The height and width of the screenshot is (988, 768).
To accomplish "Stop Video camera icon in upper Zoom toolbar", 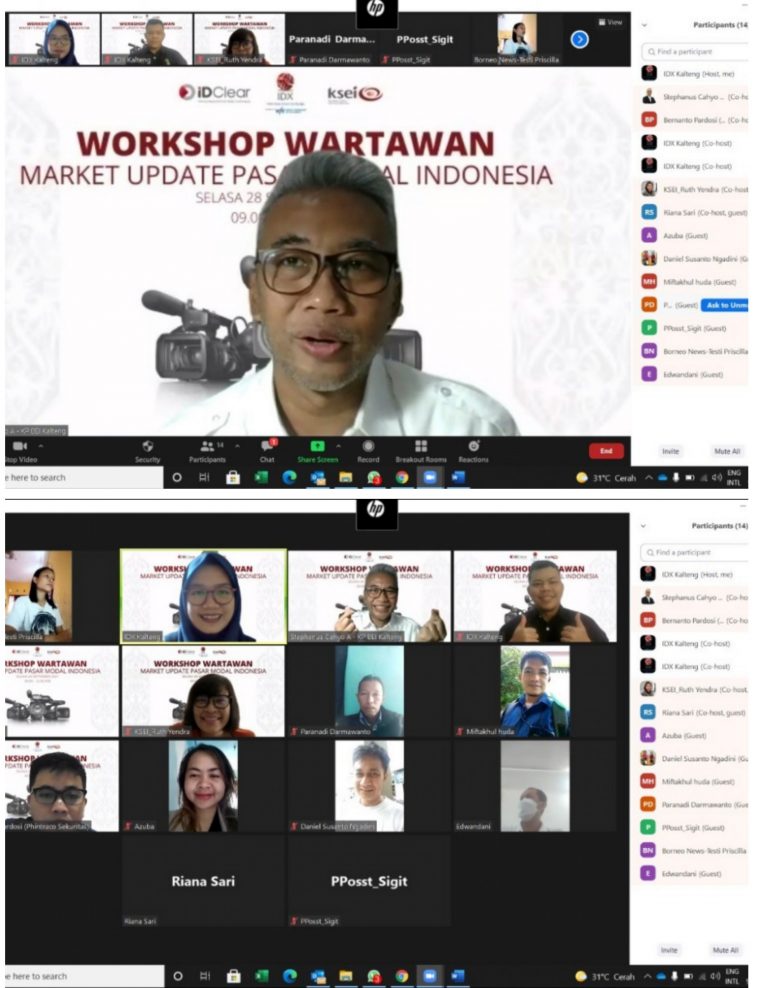I will point(19,446).
